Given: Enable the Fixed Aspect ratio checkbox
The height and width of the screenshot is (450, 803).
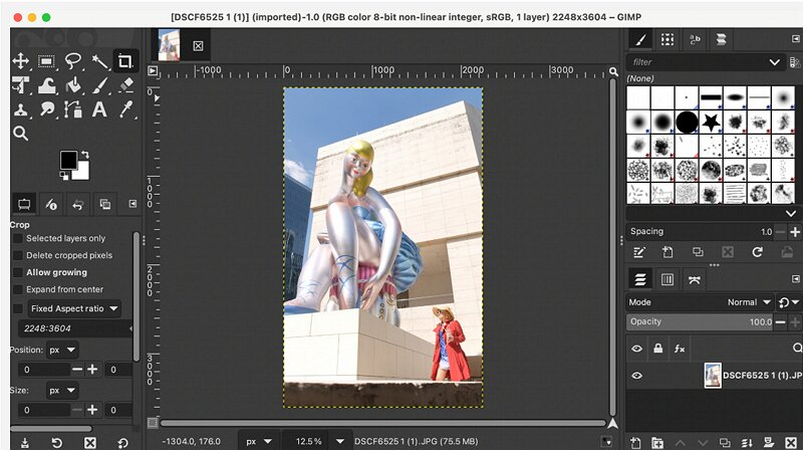Looking at the screenshot, I should [x=18, y=308].
